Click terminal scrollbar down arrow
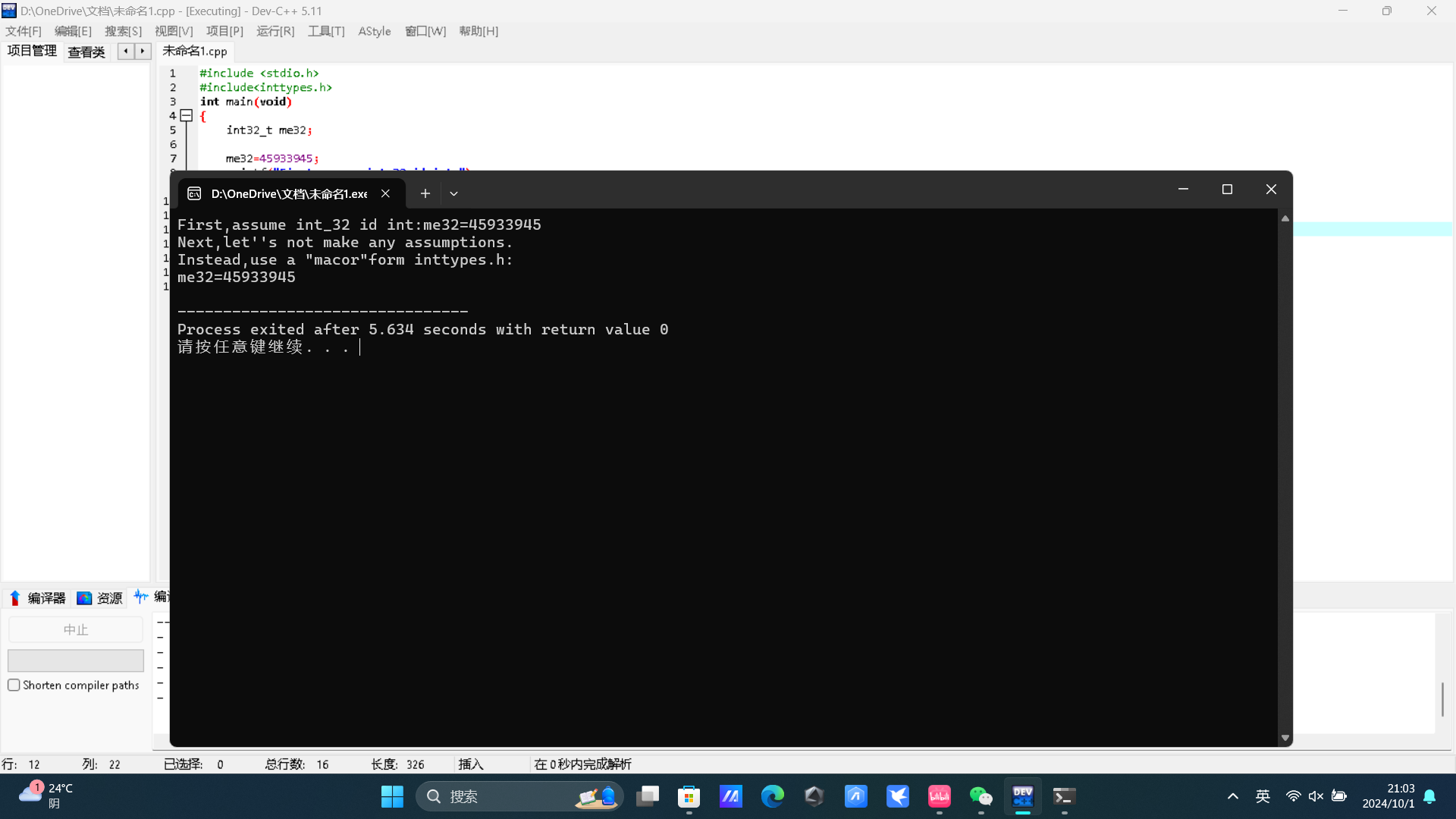Screen dimensions: 1456x819 click(1285, 738)
